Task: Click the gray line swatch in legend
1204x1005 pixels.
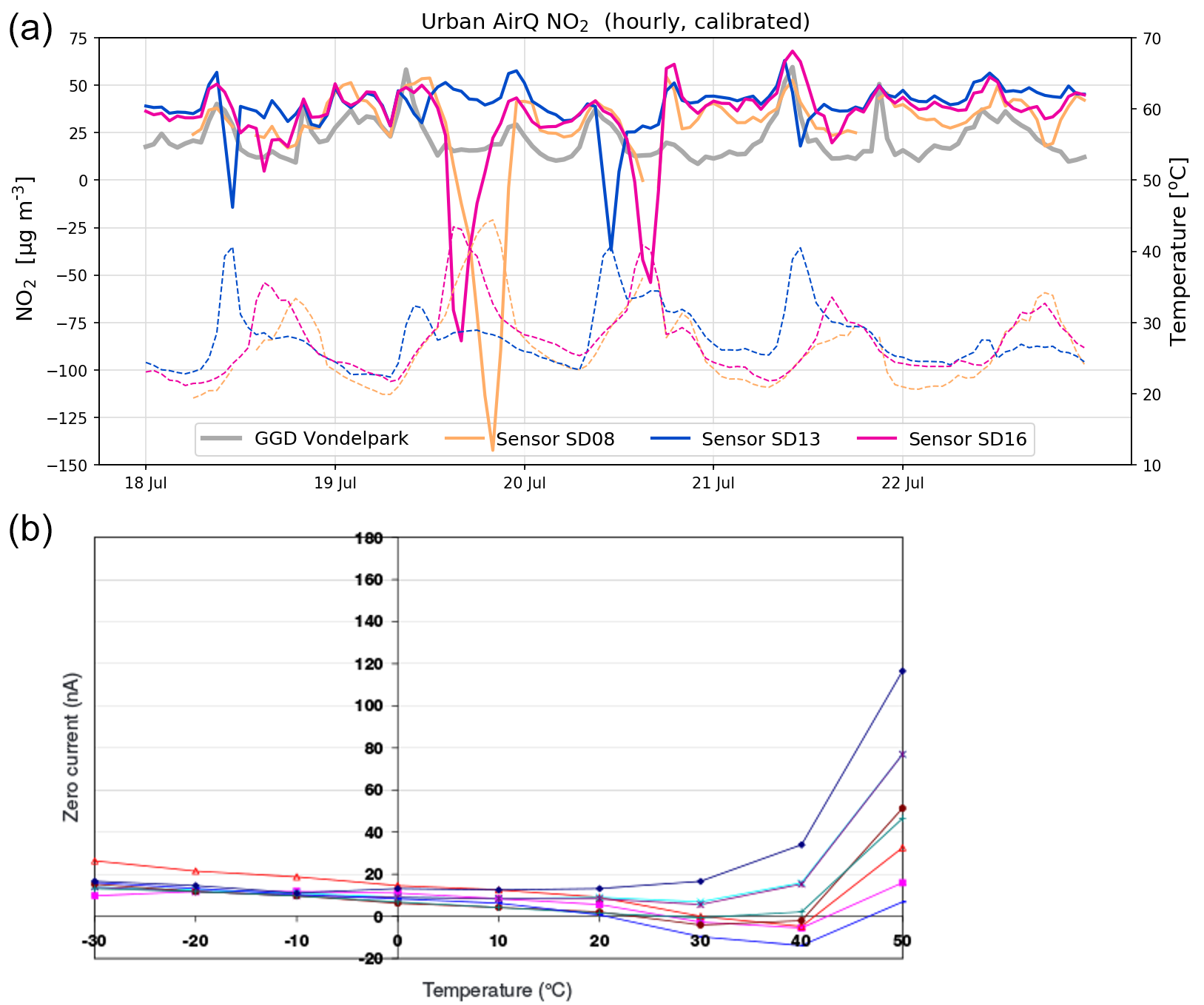Action: pos(221,439)
